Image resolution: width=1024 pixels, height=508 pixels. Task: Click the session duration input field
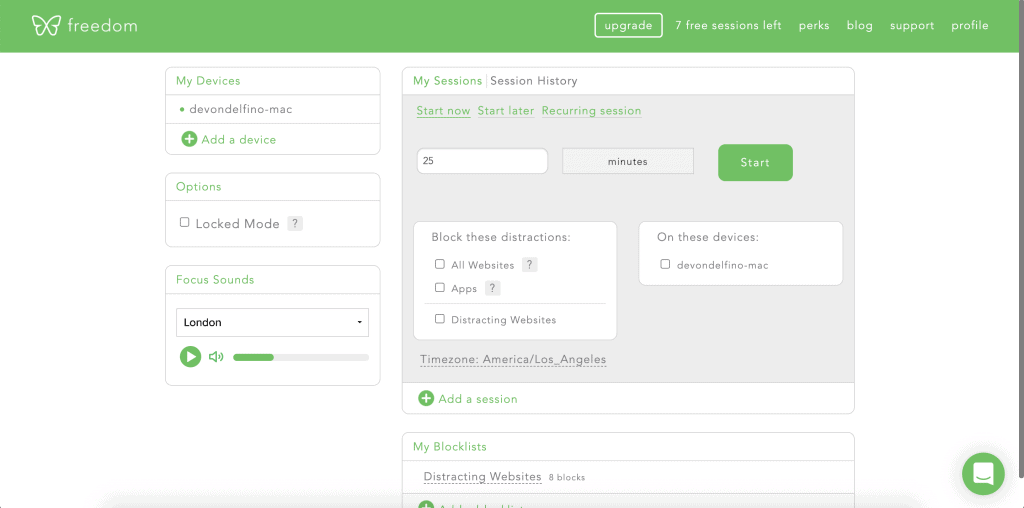coord(482,161)
